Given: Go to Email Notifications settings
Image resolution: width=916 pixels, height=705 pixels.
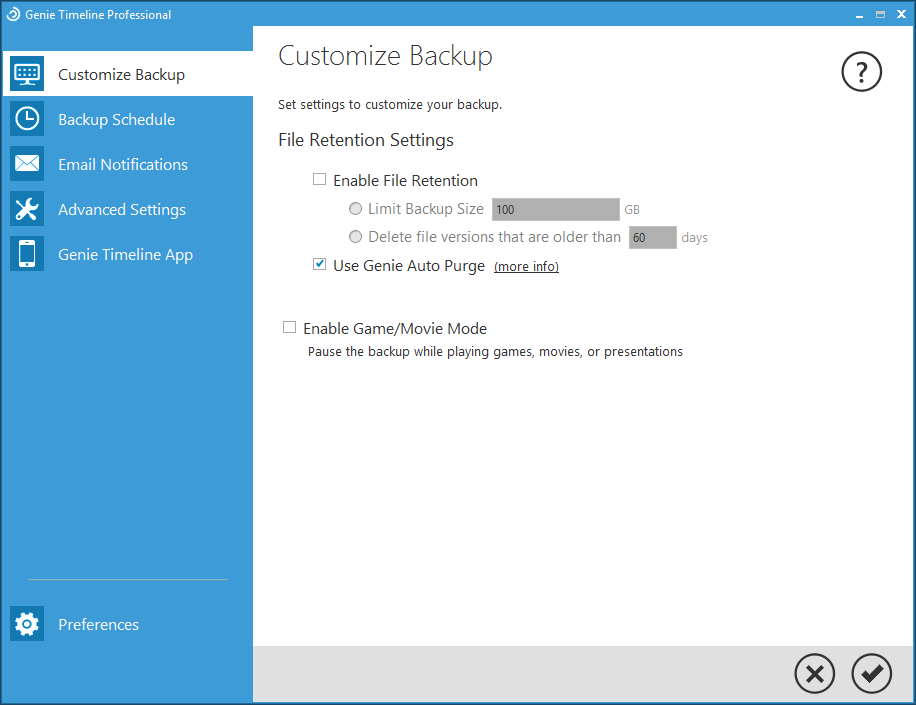Looking at the screenshot, I should 122,165.
